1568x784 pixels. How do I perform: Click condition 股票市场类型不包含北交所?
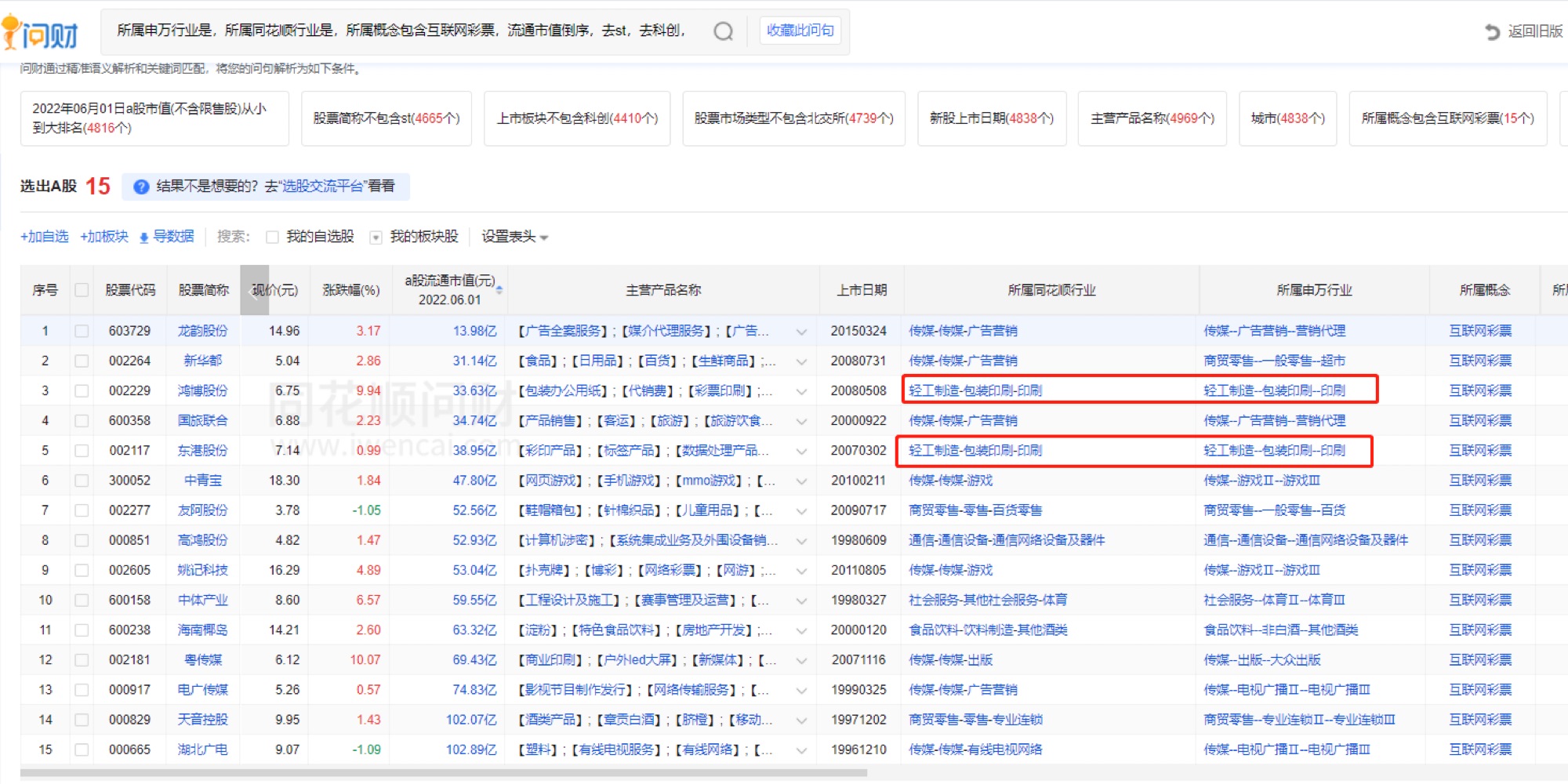(793, 118)
